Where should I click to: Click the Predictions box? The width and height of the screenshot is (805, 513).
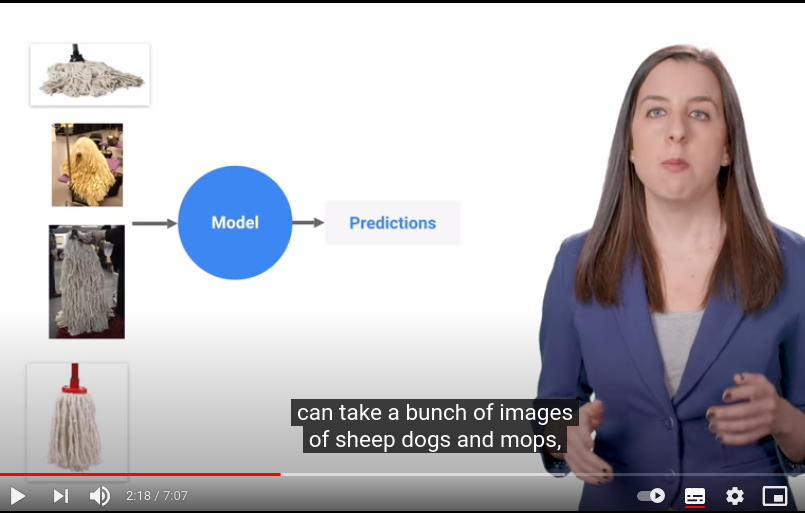pos(392,223)
